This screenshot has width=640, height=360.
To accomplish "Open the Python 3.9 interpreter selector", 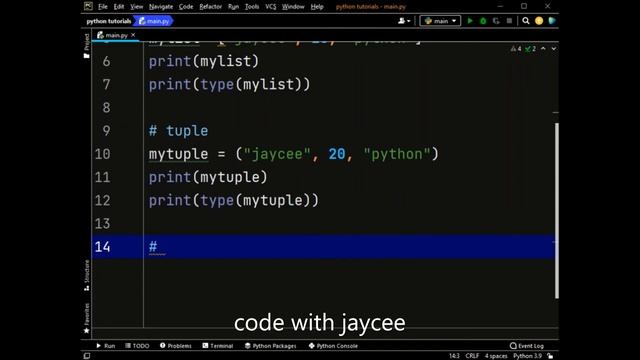I will tap(527, 356).
